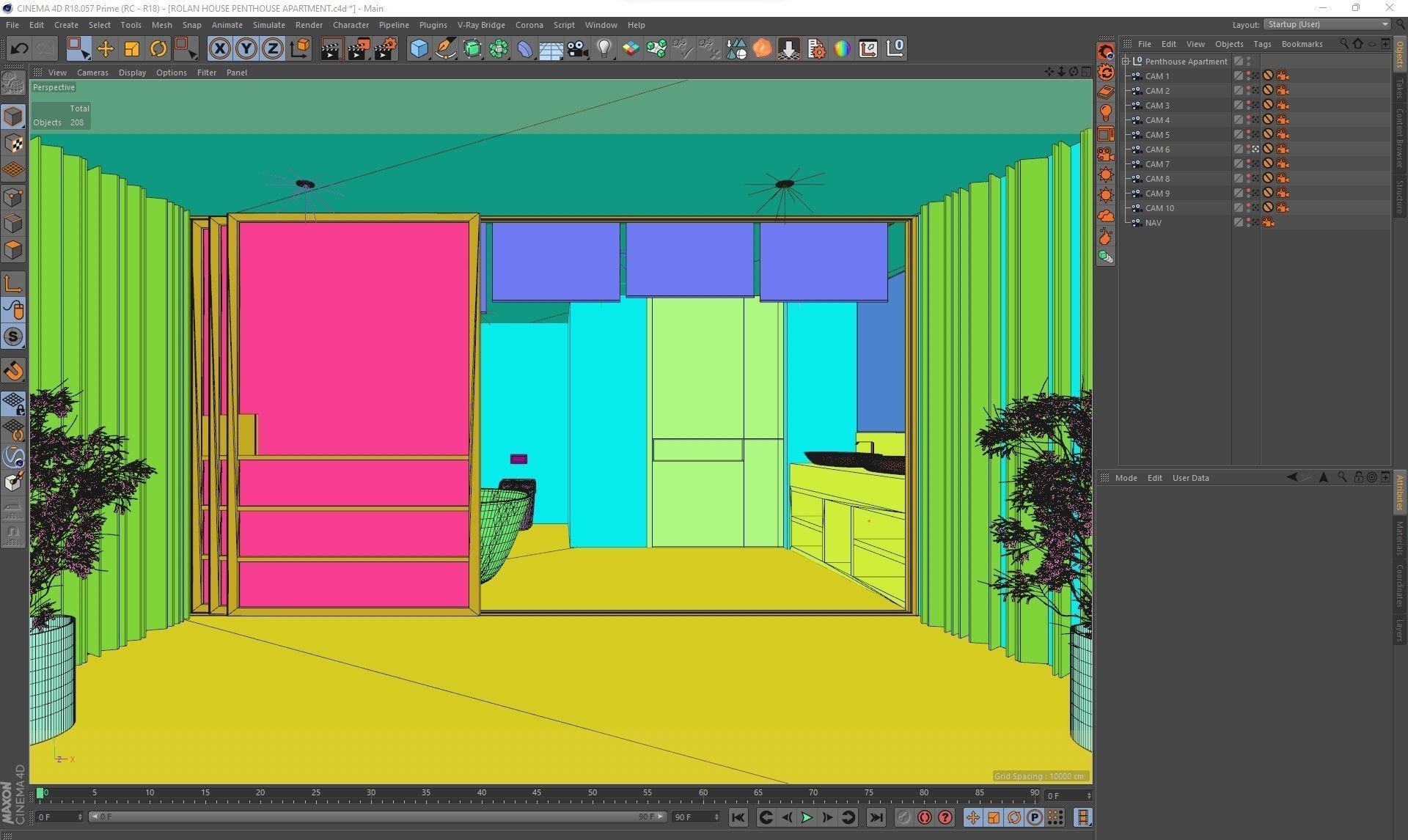The height and width of the screenshot is (840, 1408).
Task: Switch to Polygons mode in left palette
Action: pyautogui.click(x=13, y=250)
